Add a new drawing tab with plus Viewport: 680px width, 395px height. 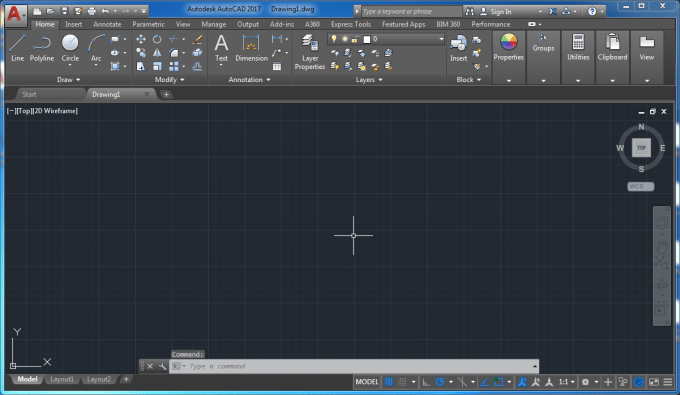point(166,94)
